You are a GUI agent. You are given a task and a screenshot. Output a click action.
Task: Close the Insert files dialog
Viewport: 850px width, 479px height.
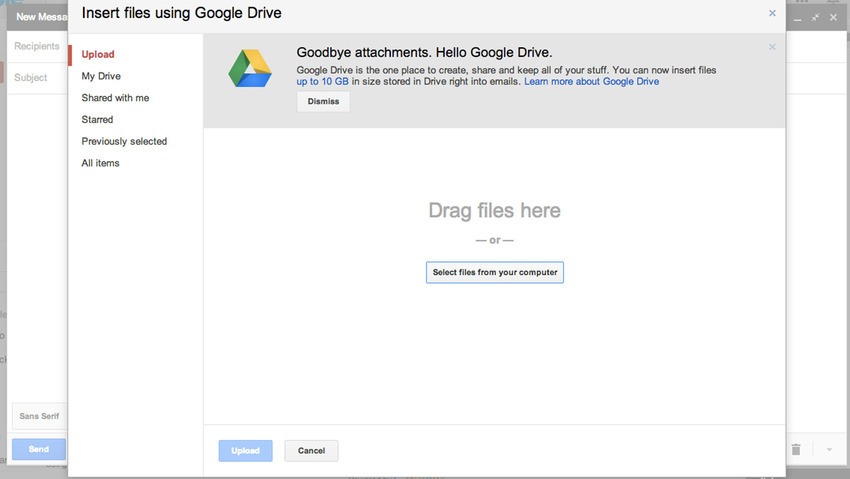[x=772, y=13]
